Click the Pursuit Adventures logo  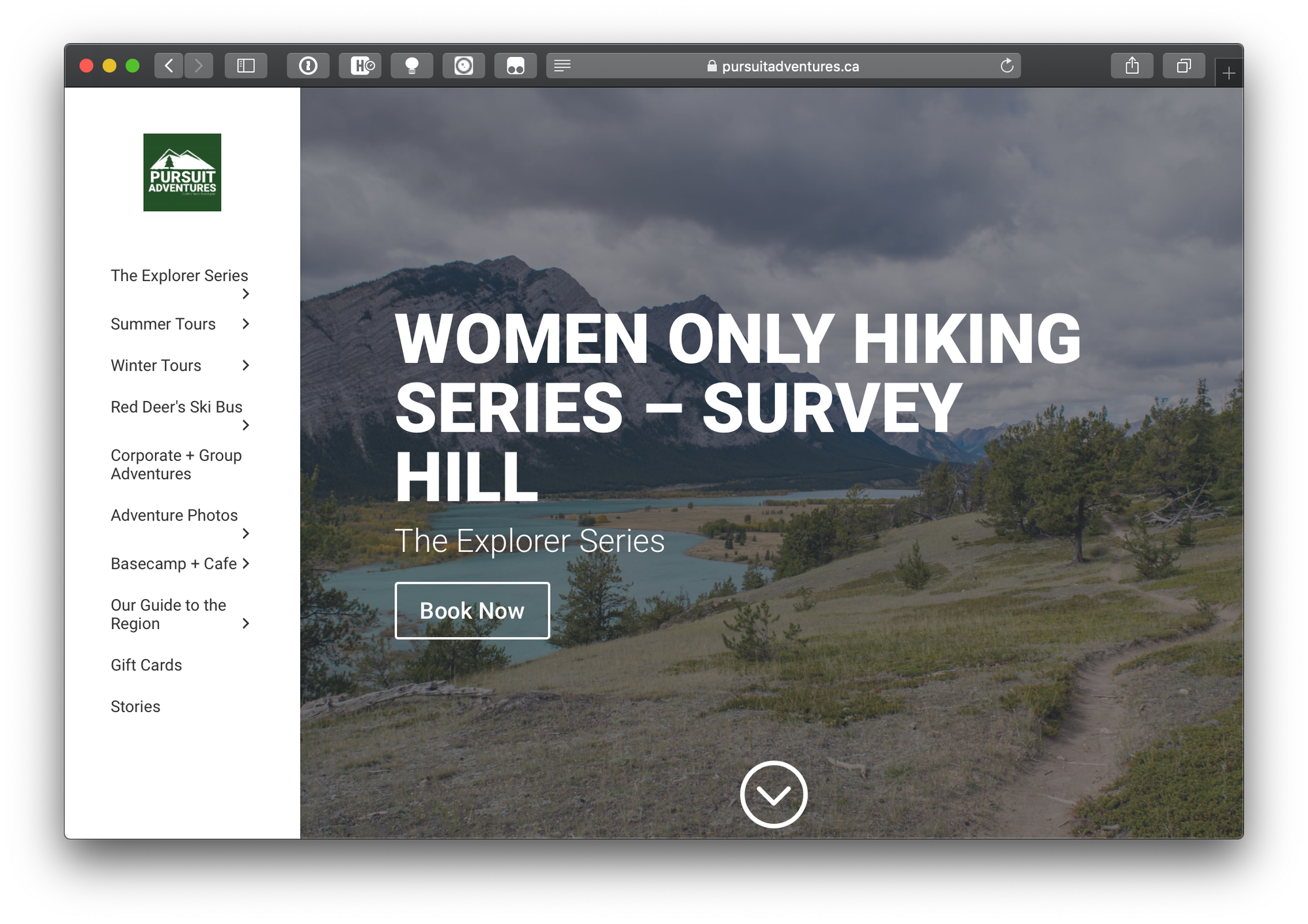pyautogui.click(x=182, y=173)
